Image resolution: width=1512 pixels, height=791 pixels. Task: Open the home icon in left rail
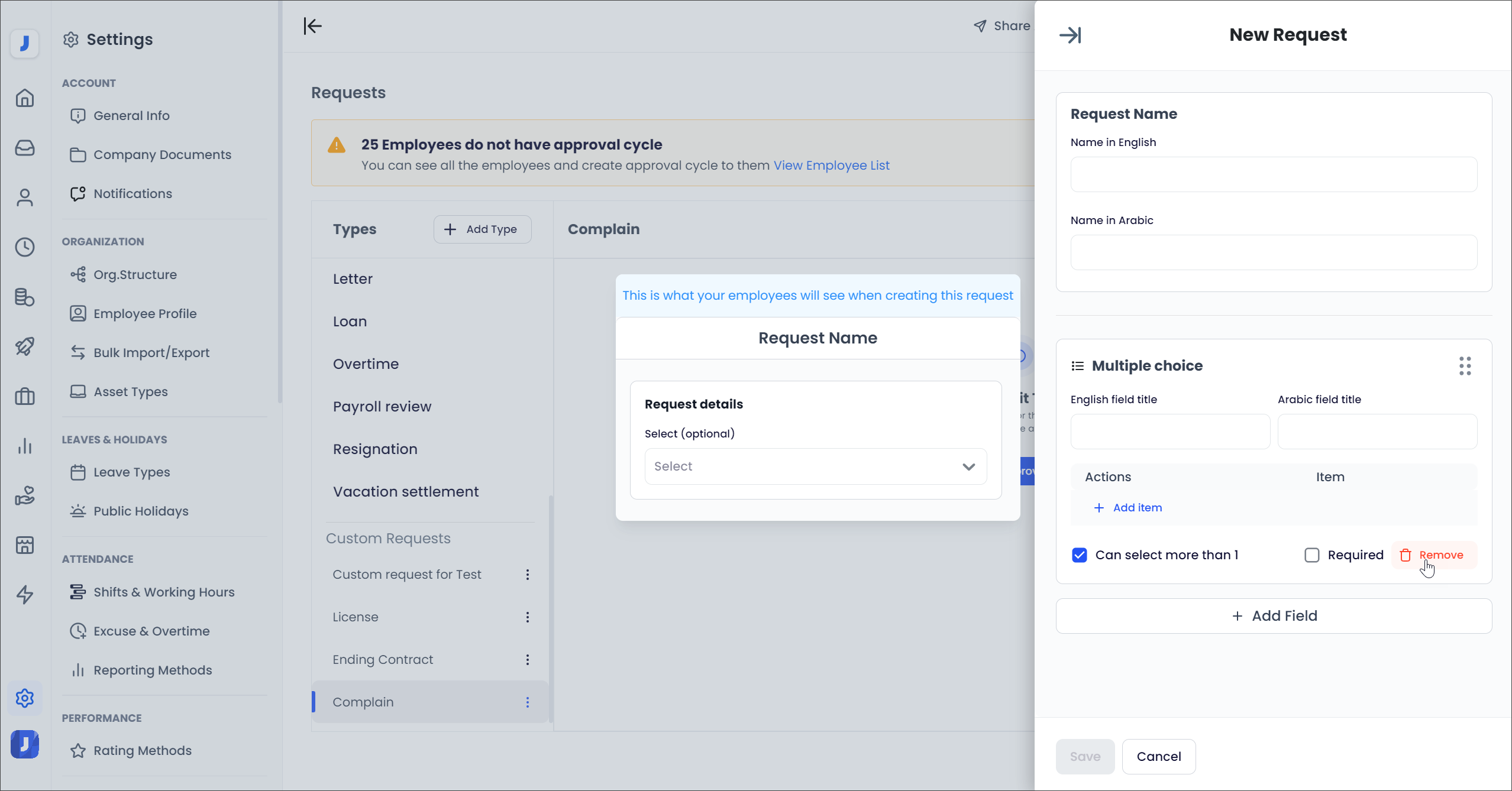click(x=24, y=98)
